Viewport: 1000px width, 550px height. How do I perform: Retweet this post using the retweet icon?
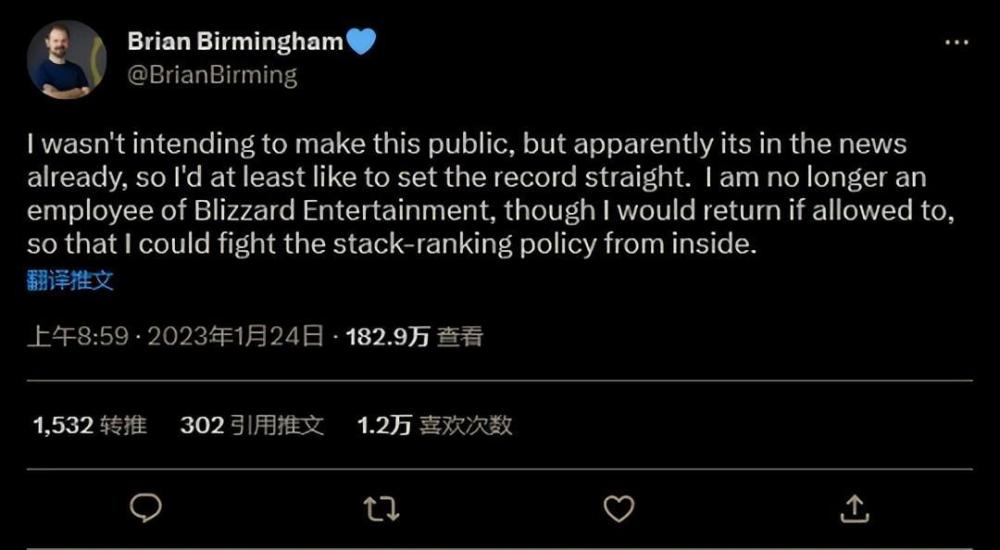[x=382, y=508]
